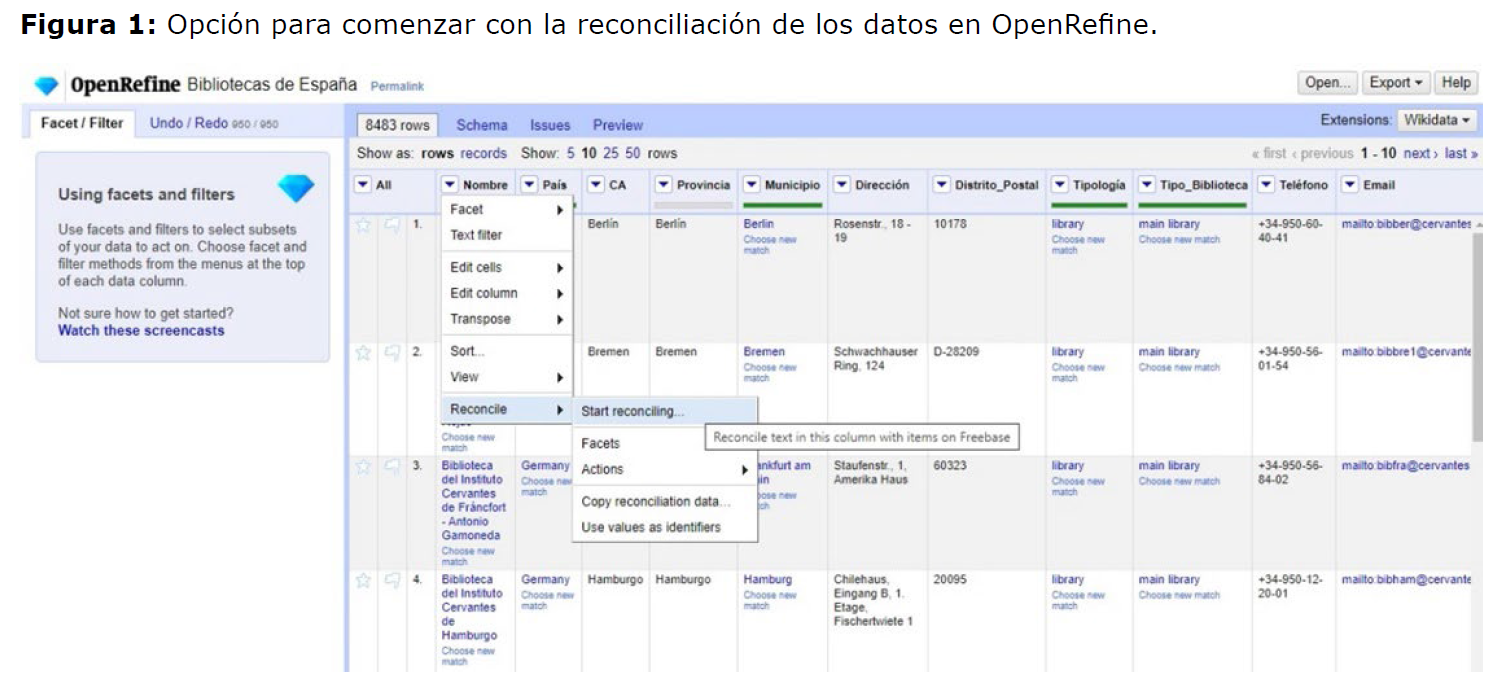Show 50 rows per page

click(x=633, y=154)
